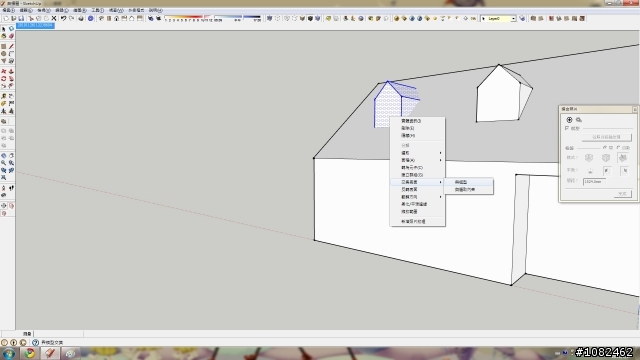Open the 編輯(E) menu in menu bar

(26, 10)
